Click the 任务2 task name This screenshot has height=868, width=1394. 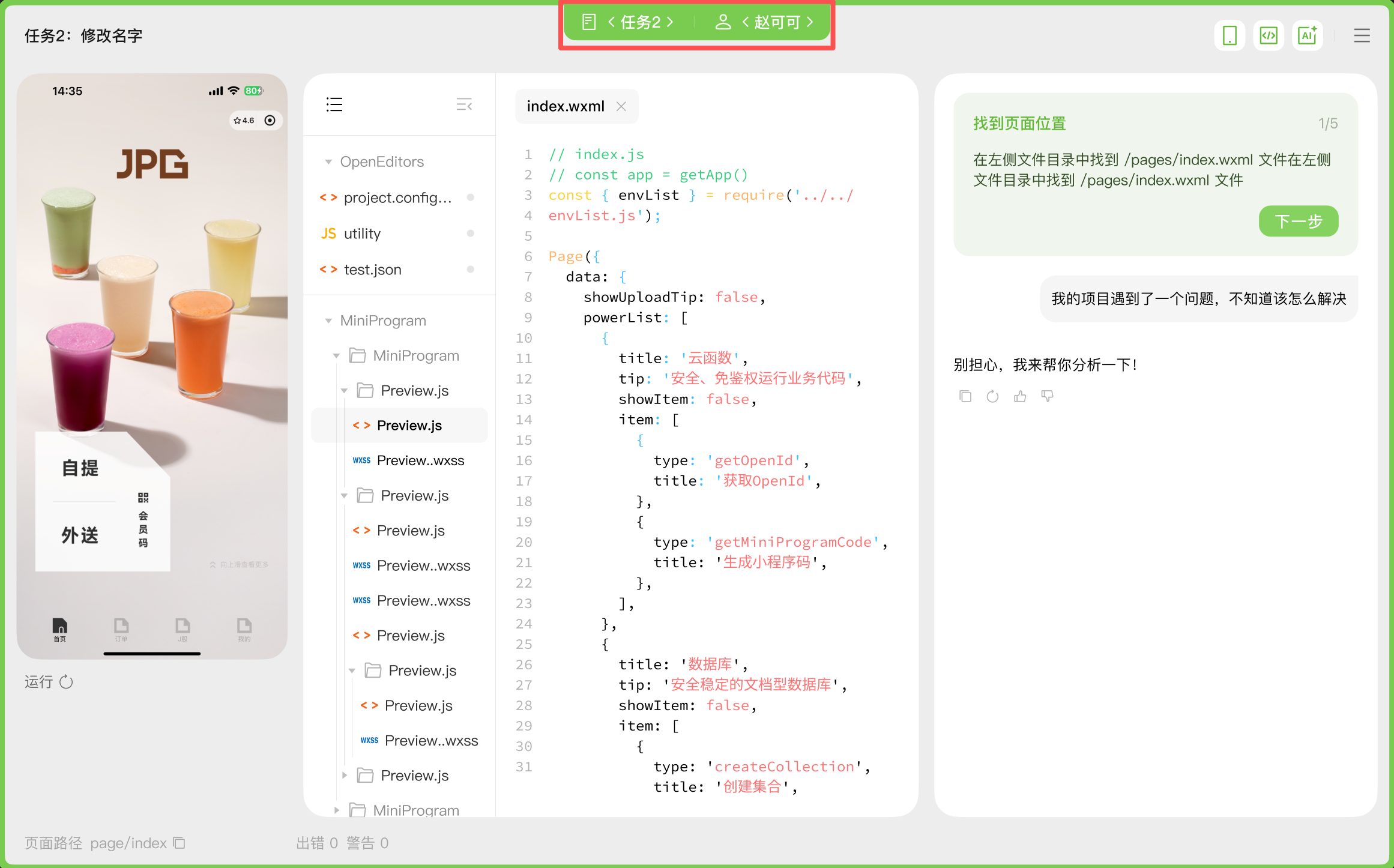click(641, 22)
